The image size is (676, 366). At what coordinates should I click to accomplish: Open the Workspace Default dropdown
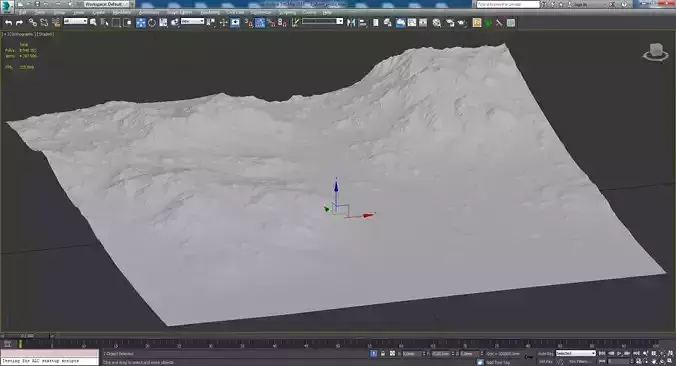click(x=106, y=4)
